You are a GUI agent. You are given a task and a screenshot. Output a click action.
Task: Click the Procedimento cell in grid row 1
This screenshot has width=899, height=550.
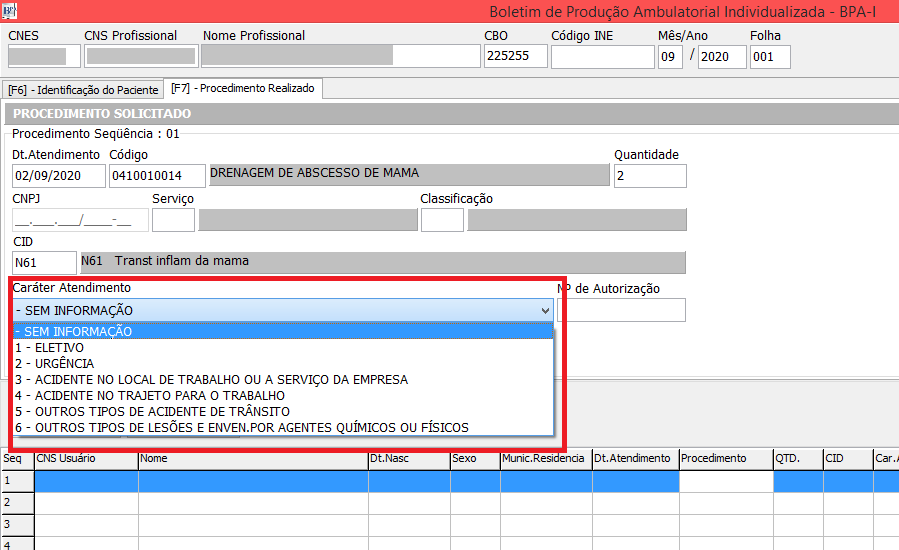tap(725, 481)
